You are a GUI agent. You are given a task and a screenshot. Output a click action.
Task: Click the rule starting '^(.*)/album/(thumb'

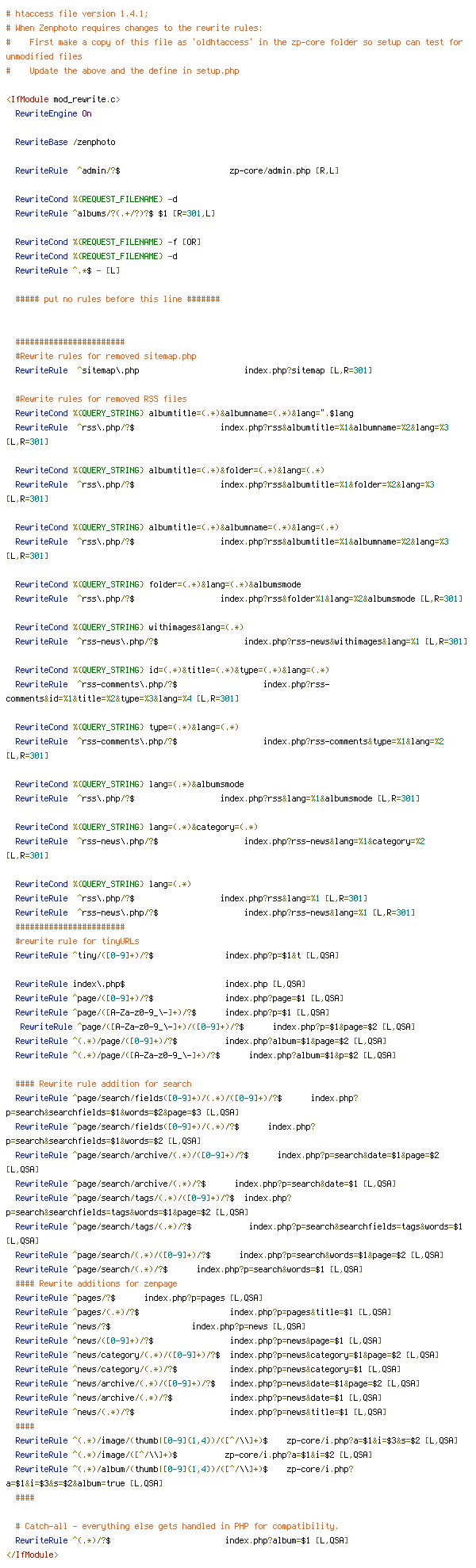pyautogui.click(x=179, y=1476)
